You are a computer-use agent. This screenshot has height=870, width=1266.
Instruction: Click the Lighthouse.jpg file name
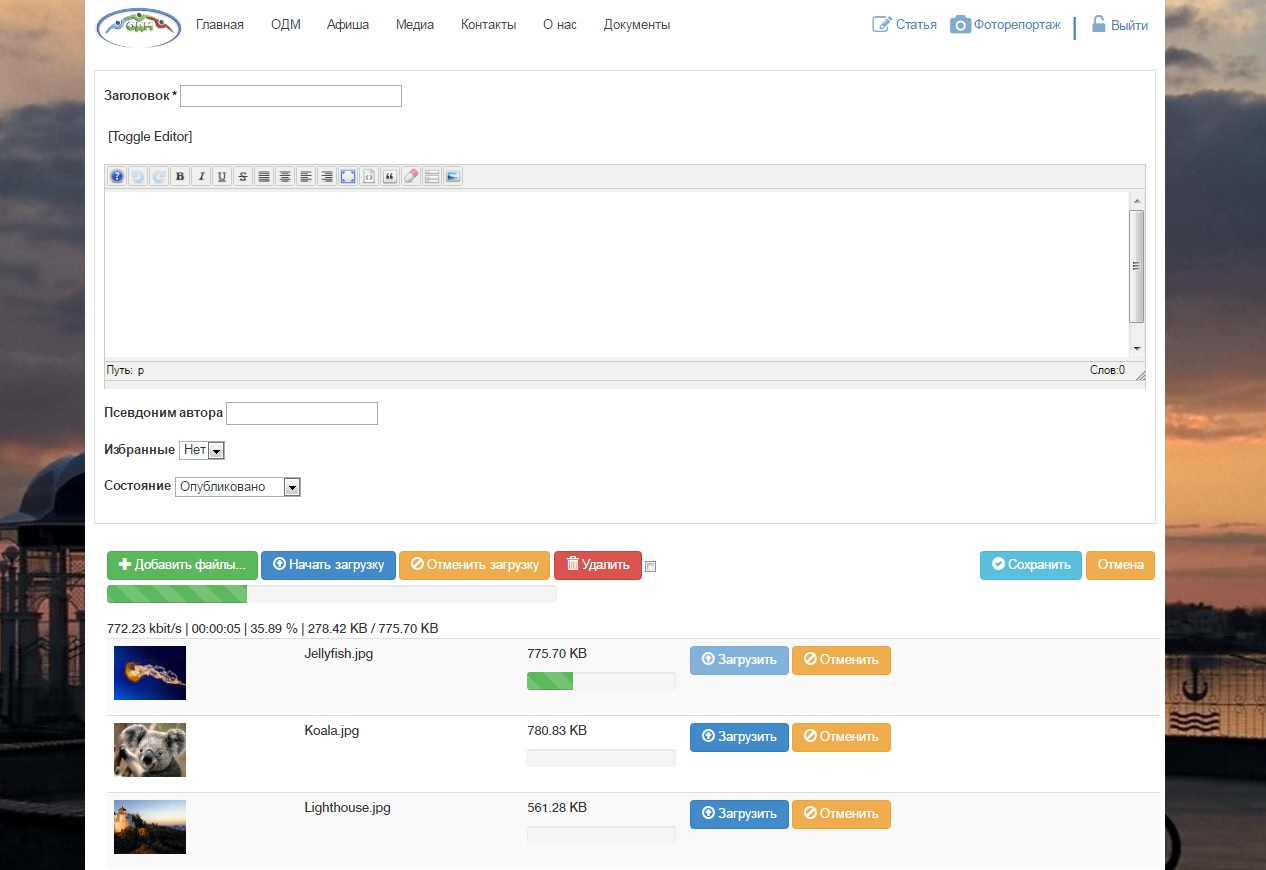(347, 808)
